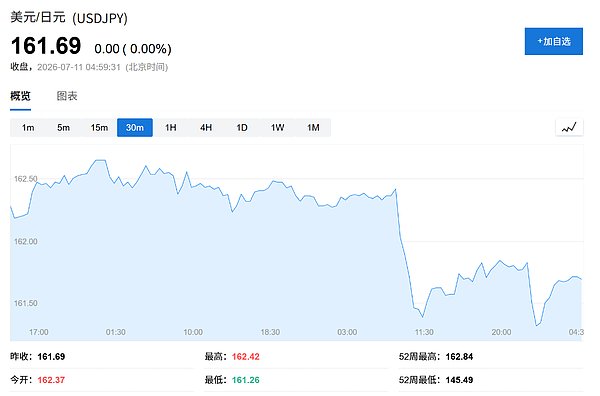Select the 5m interval
The height and width of the screenshot is (396, 600).
pyautogui.click(x=64, y=127)
